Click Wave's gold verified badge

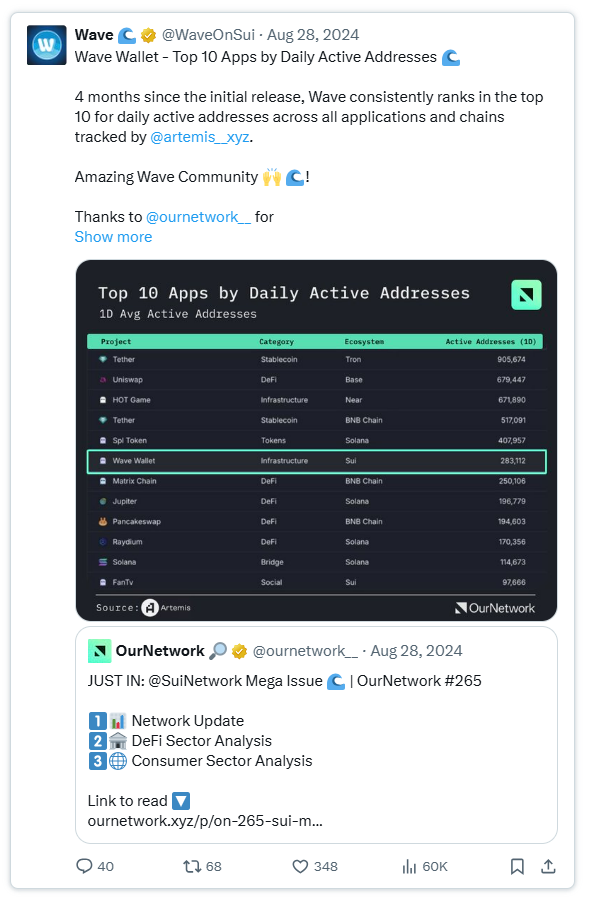(x=149, y=36)
